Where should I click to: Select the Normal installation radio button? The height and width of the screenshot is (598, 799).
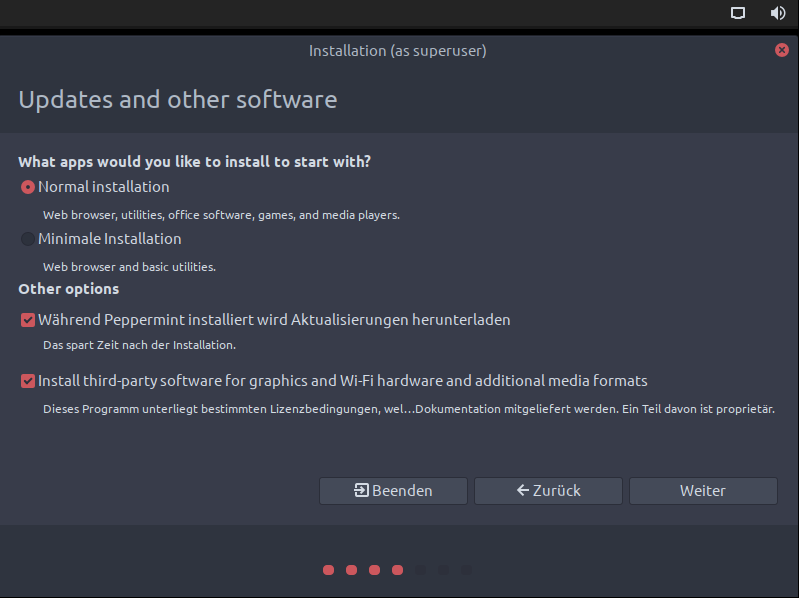28,187
